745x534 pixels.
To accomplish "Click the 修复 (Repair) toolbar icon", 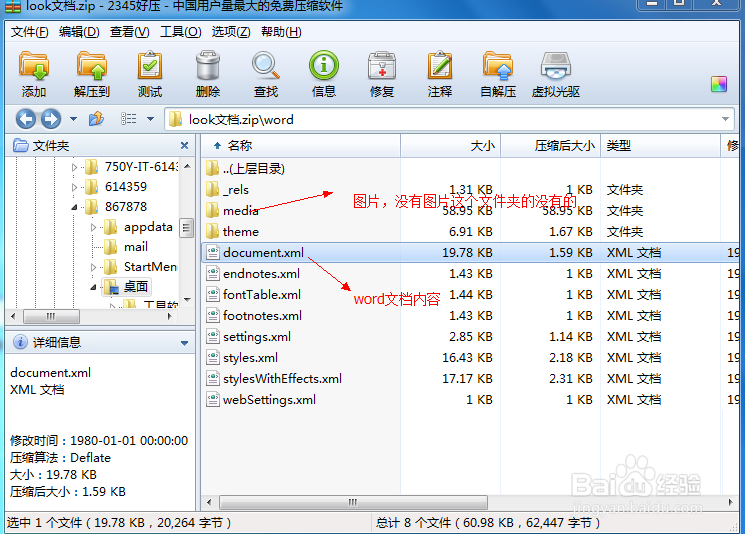I will tap(382, 67).
